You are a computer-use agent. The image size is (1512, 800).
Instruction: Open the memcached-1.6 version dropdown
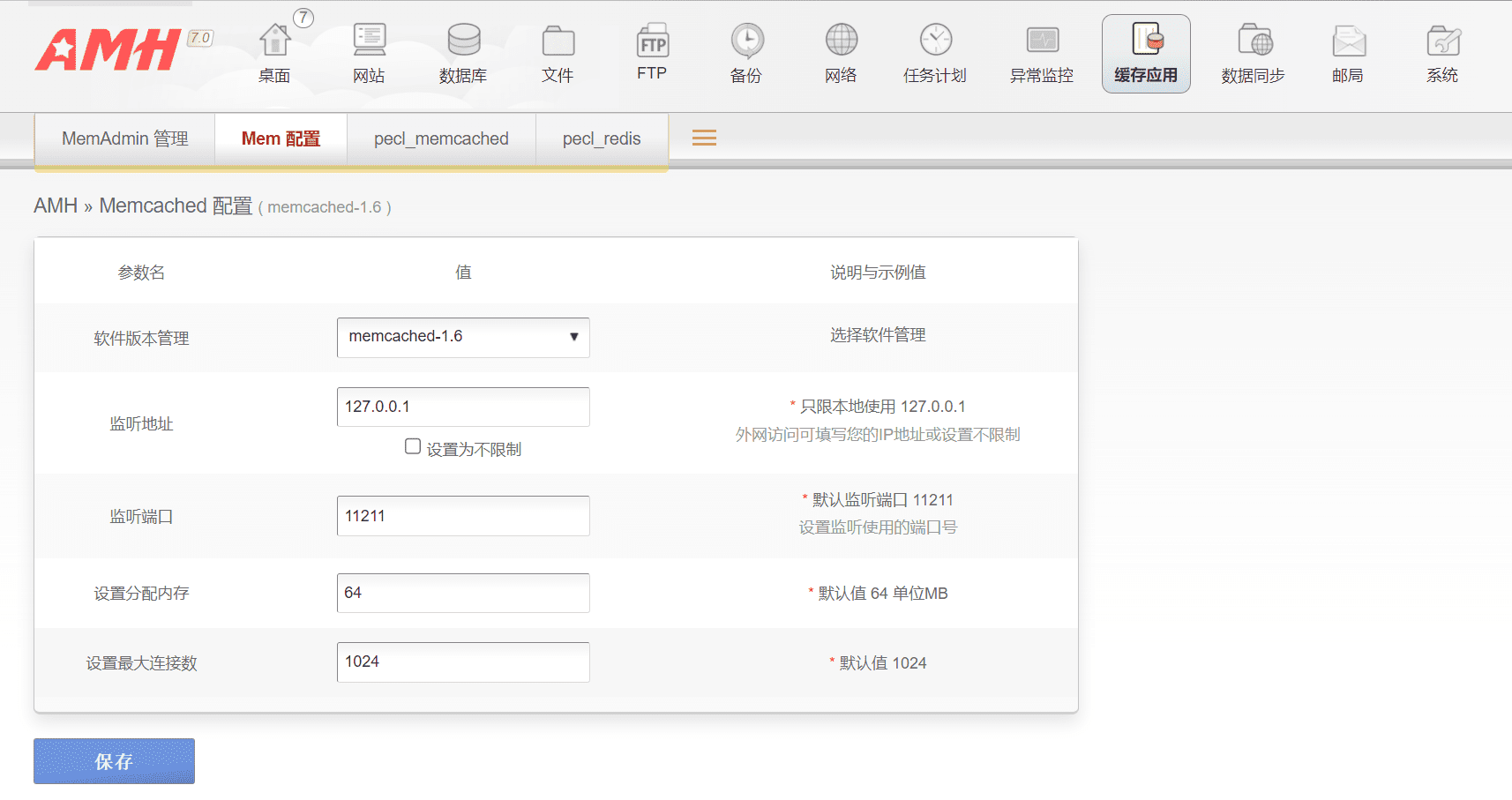click(x=462, y=337)
